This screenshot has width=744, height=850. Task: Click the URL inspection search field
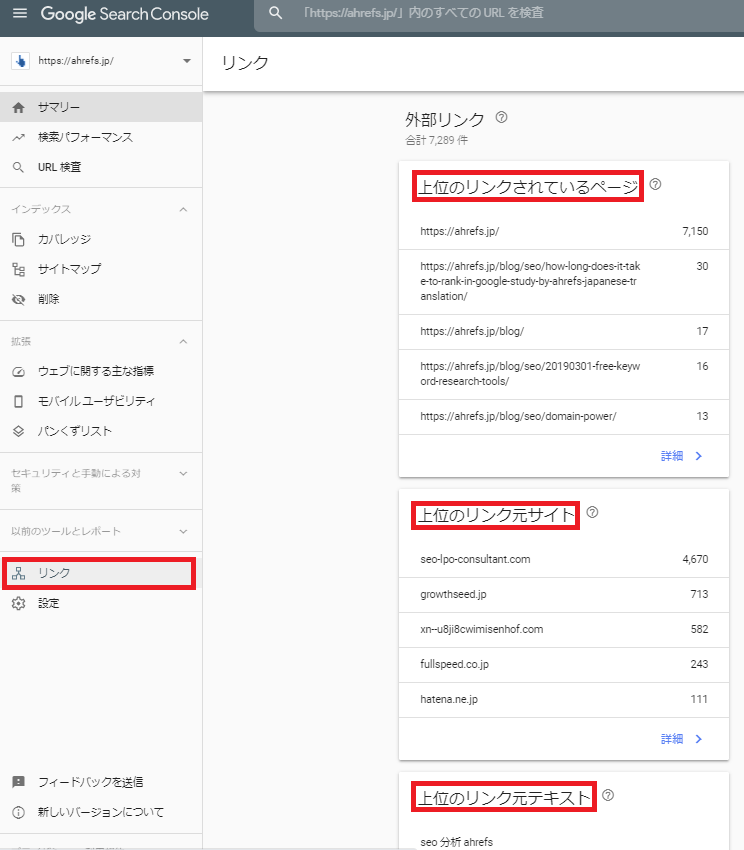tap(499, 13)
